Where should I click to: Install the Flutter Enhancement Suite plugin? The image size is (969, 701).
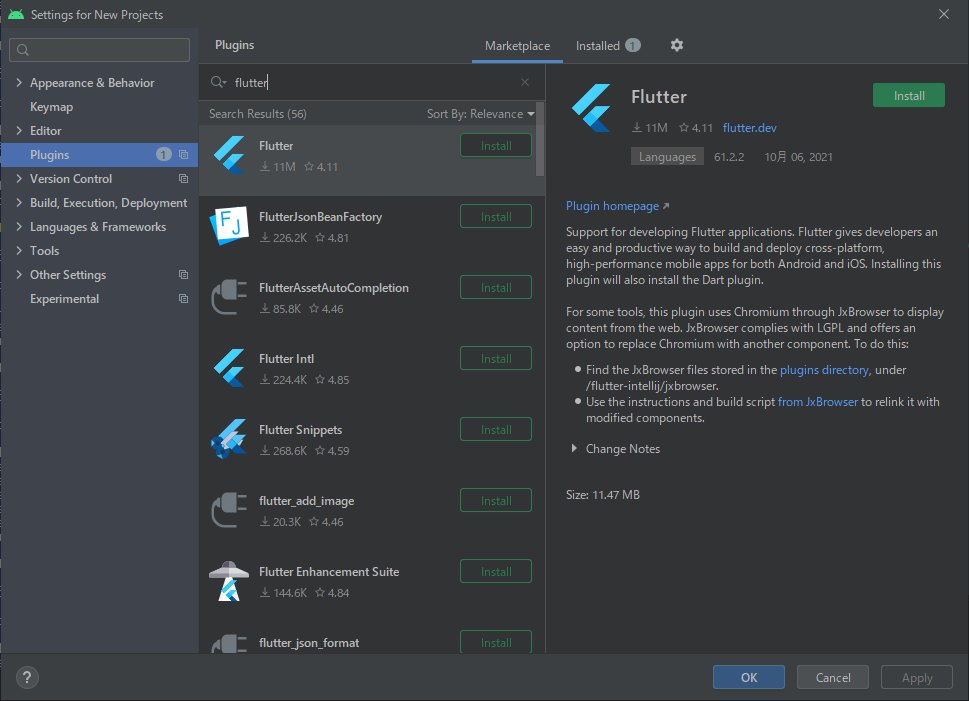click(x=496, y=572)
